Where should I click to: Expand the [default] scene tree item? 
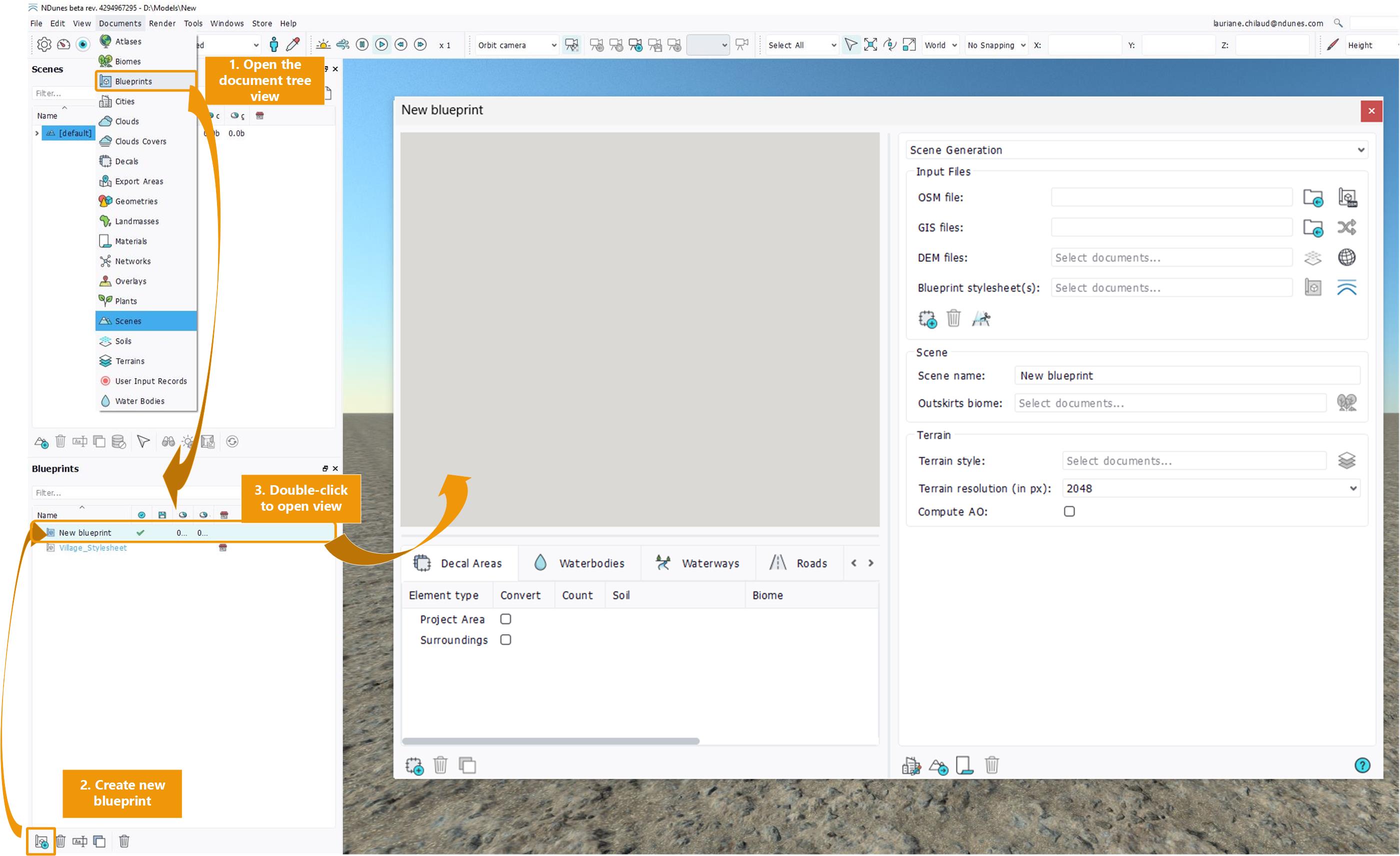37,133
